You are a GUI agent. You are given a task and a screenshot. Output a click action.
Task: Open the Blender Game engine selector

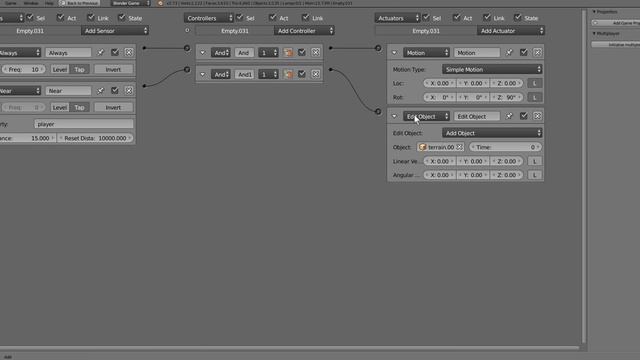coord(131,3)
